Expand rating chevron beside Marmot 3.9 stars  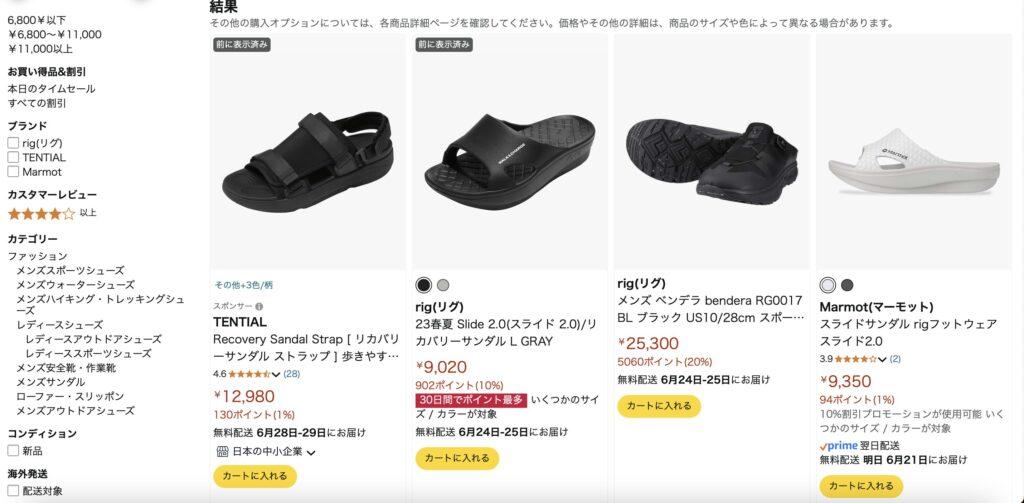[882, 359]
